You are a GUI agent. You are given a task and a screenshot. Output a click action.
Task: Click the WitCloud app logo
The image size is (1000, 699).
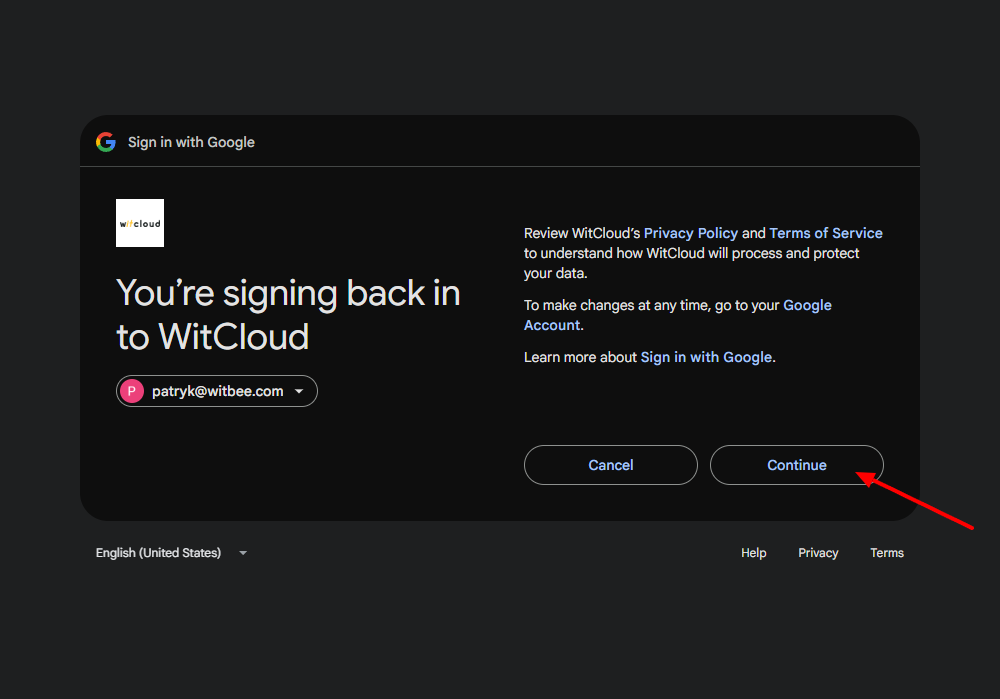click(x=140, y=223)
